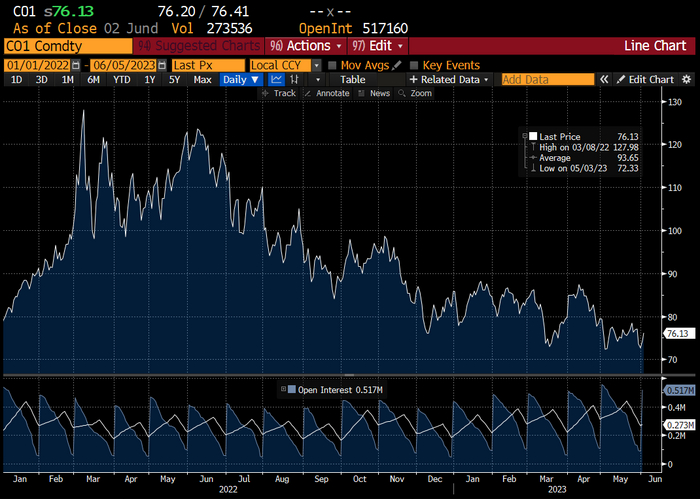Click the 0.517M open interest axis label
The height and width of the screenshot is (499, 700).
click(680, 391)
